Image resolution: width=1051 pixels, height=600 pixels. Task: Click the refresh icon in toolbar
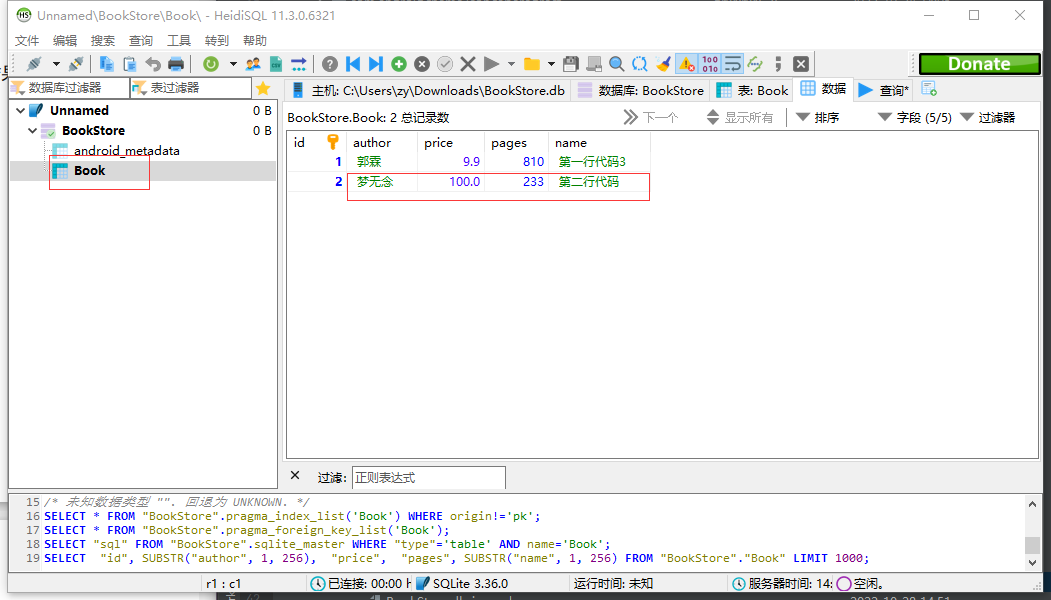(x=210, y=64)
